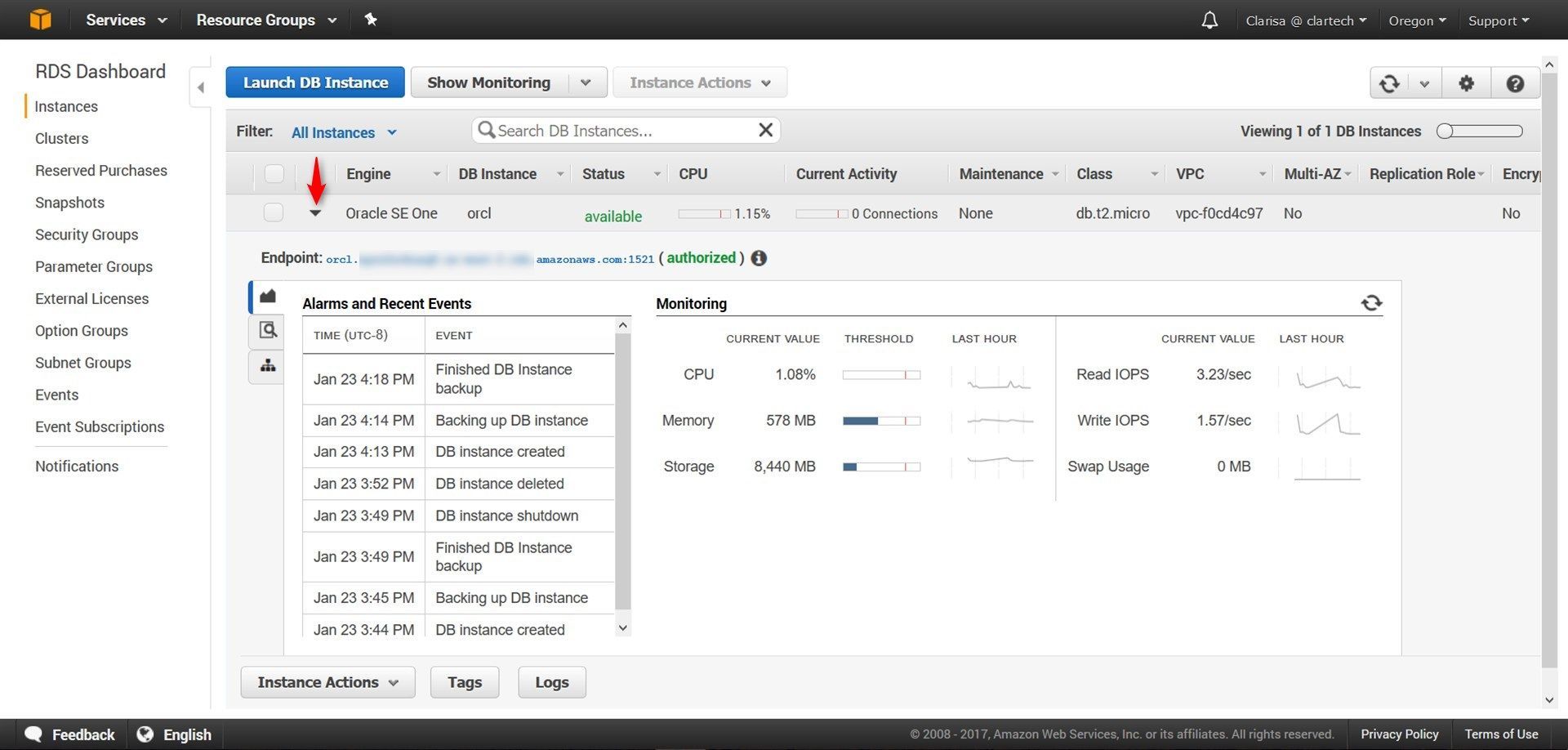Open Parameter Groups in sidebar
Viewport: 1568px width, 750px height.
point(94,266)
